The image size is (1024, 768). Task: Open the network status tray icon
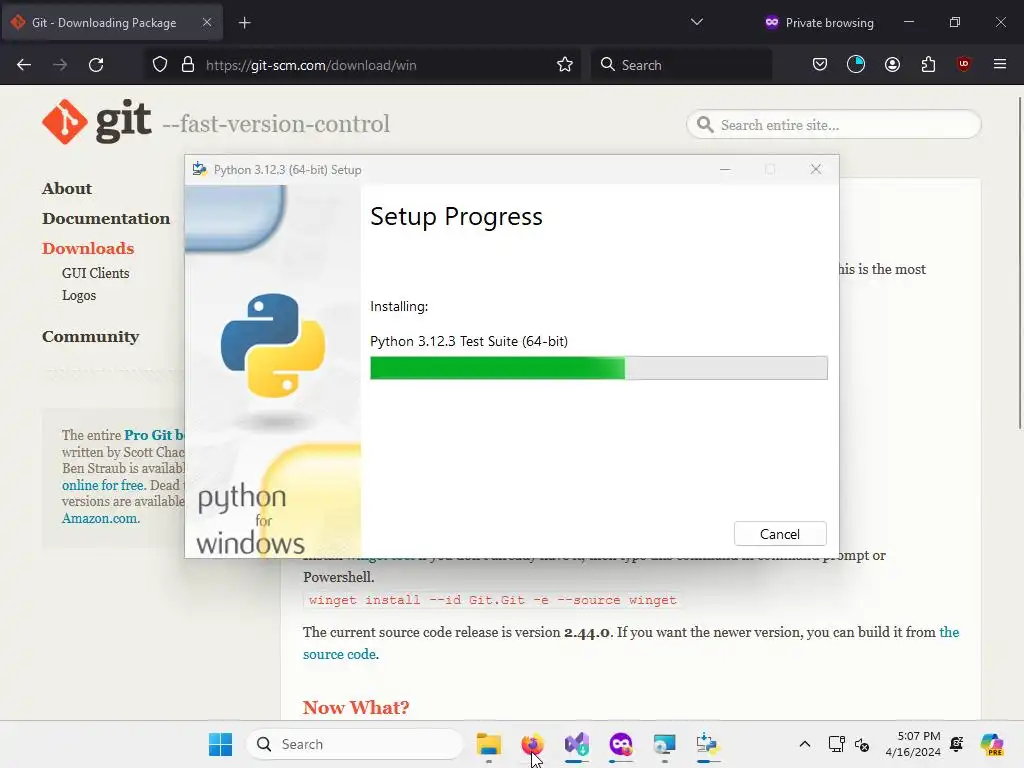tap(837, 744)
